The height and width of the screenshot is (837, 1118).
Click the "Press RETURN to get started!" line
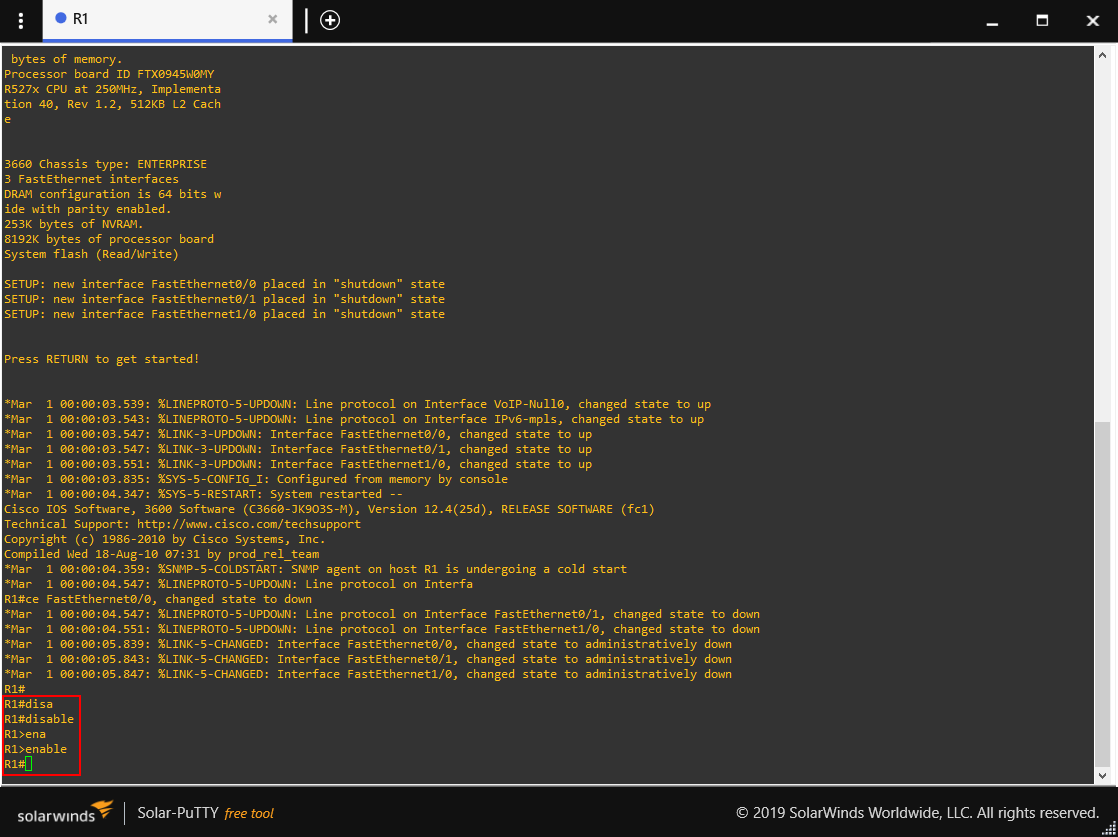(102, 359)
